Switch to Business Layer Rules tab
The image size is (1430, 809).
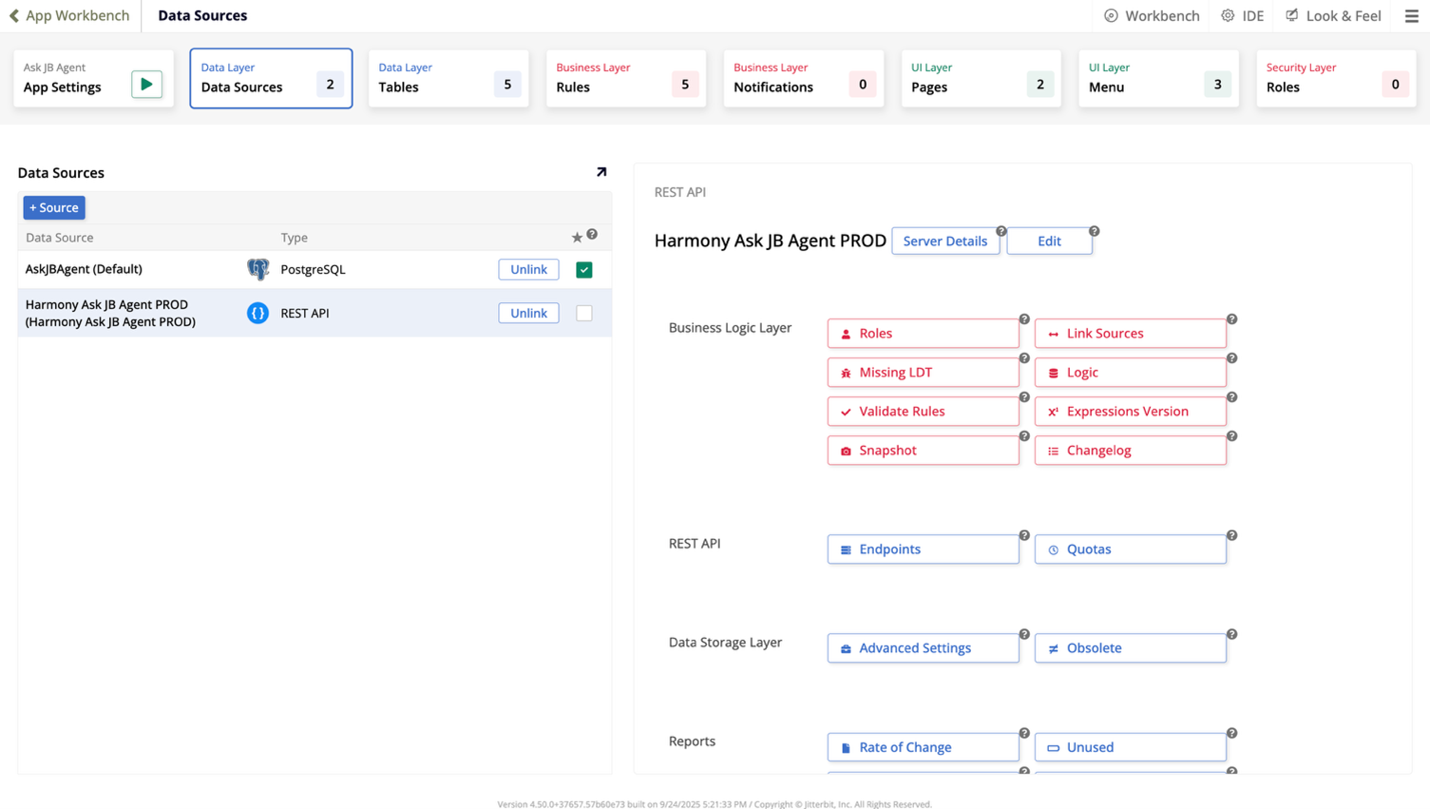[626, 78]
